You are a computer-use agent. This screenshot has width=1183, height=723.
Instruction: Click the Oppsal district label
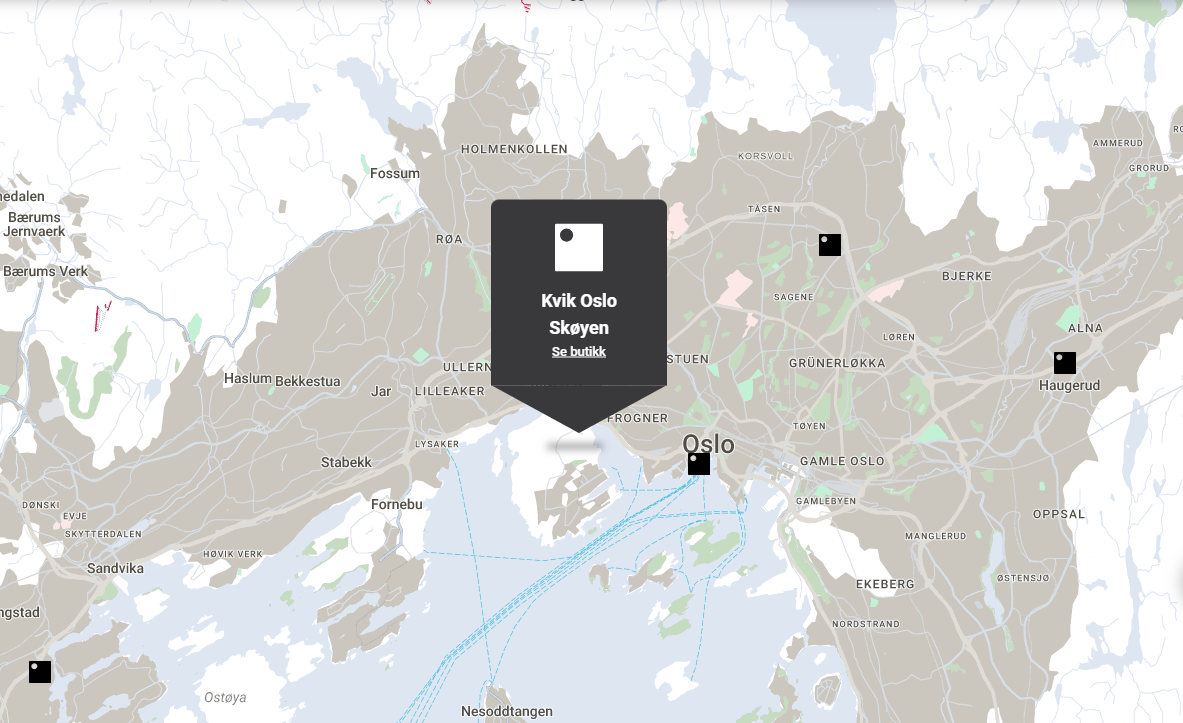click(x=1059, y=514)
